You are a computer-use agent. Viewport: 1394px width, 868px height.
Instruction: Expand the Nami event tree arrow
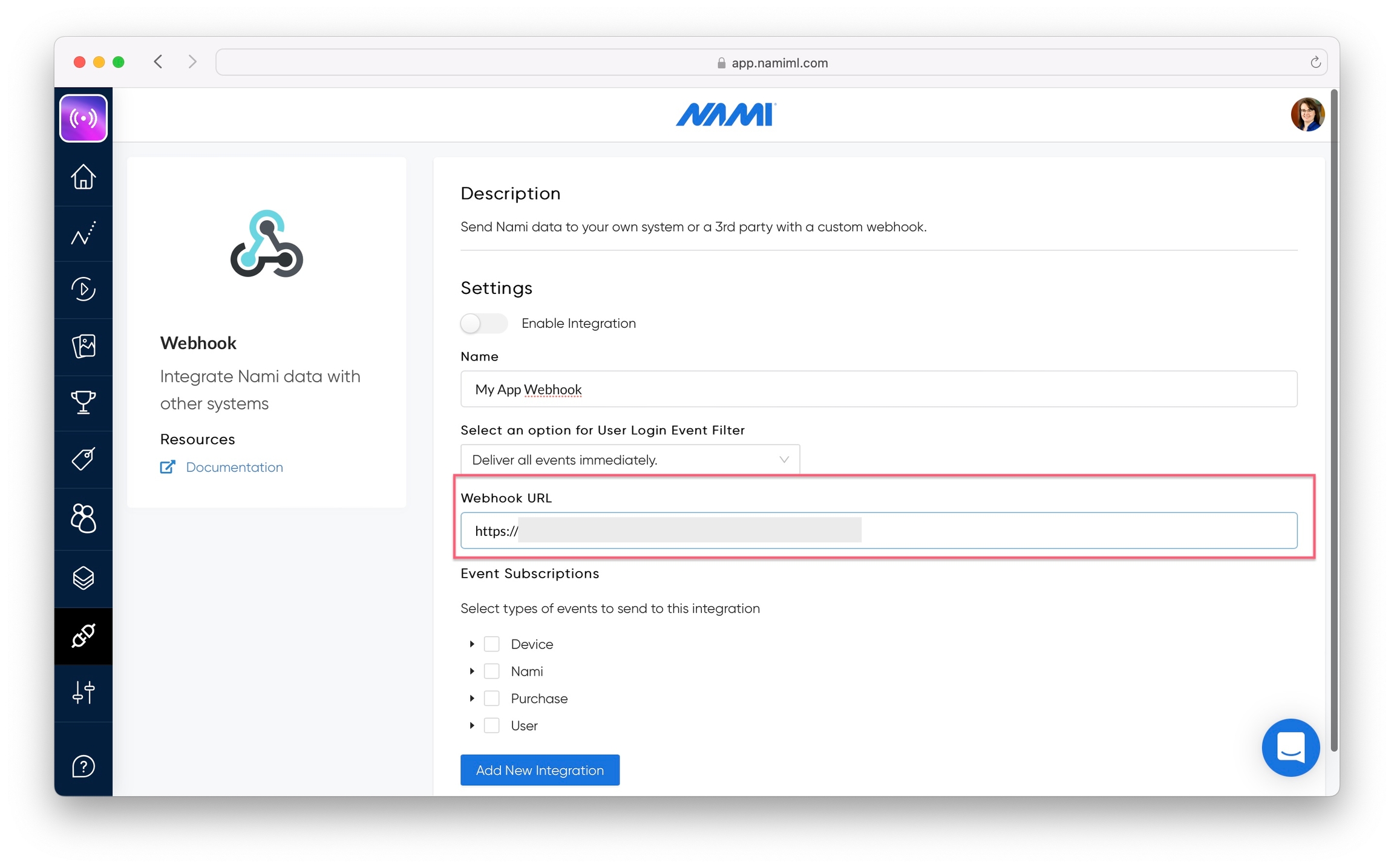(472, 671)
